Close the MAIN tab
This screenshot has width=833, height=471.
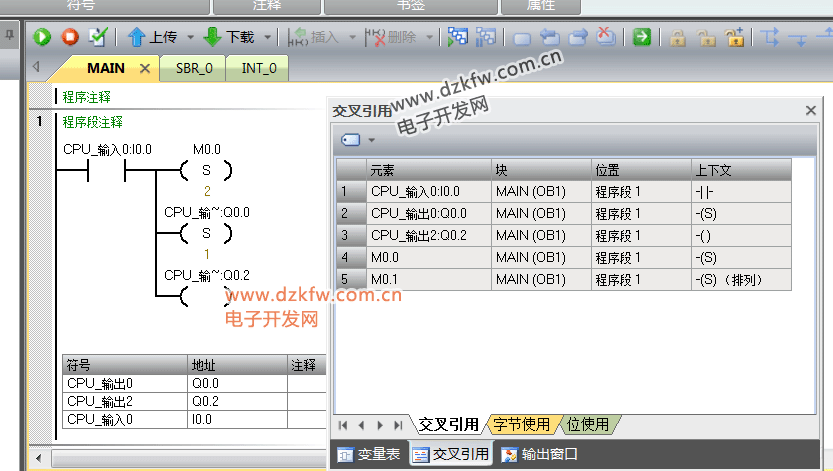click(144, 69)
